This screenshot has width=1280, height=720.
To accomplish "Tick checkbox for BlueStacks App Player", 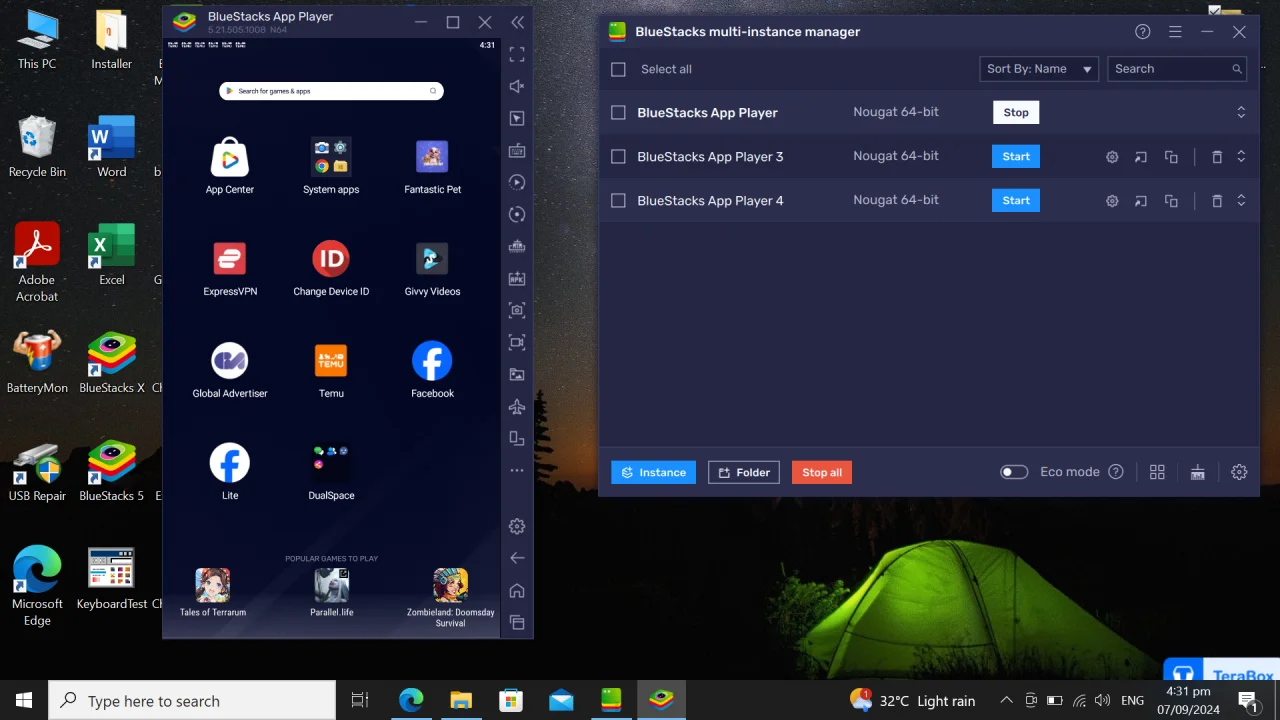I will coord(618,113).
